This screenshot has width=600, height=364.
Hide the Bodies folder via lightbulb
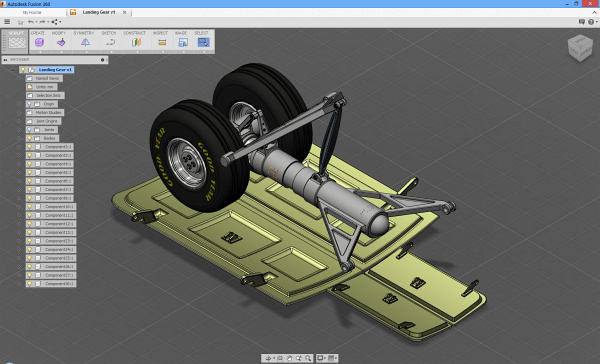tap(29, 138)
